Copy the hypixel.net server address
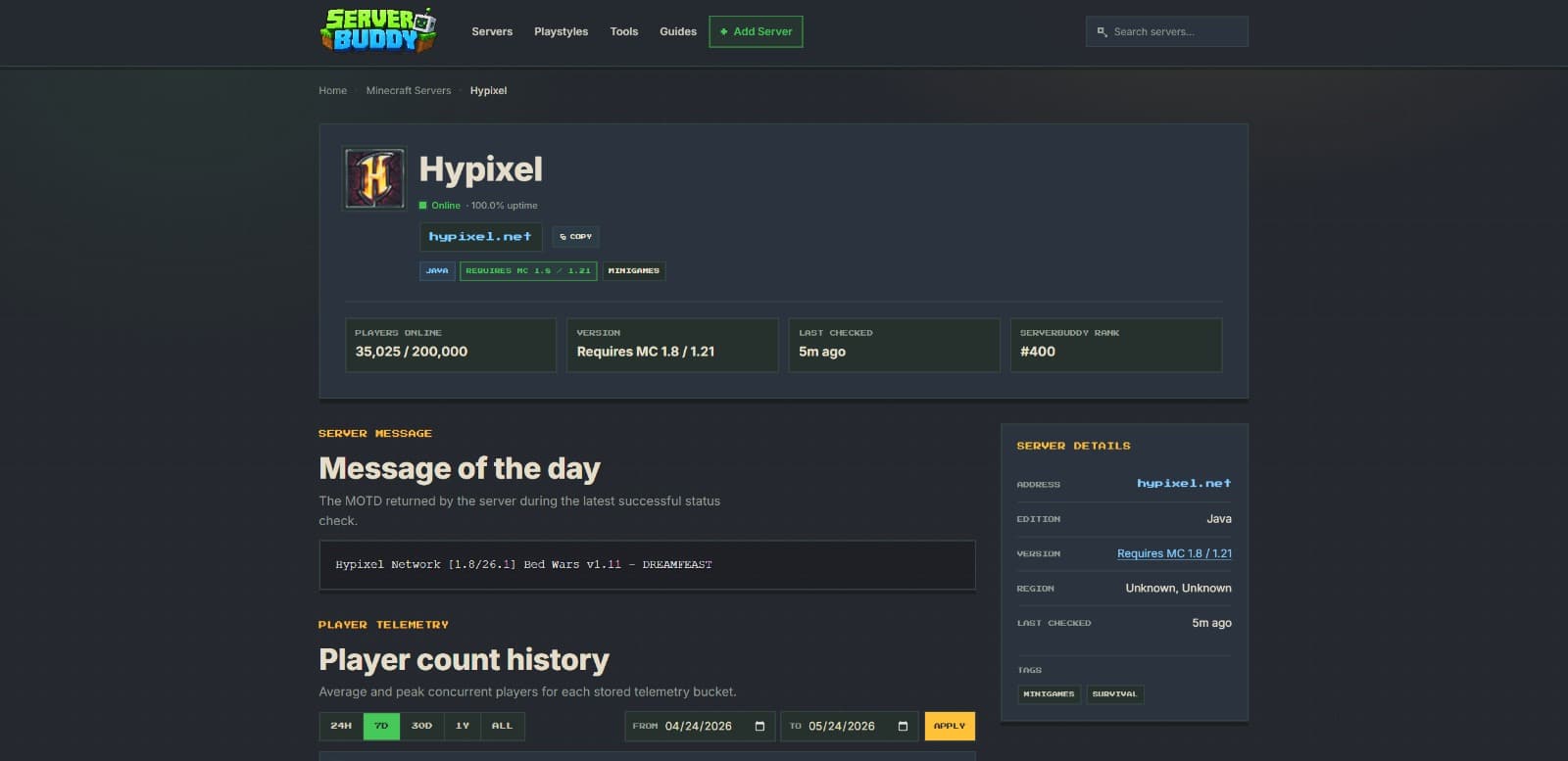The image size is (1568, 761). click(575, 237)
